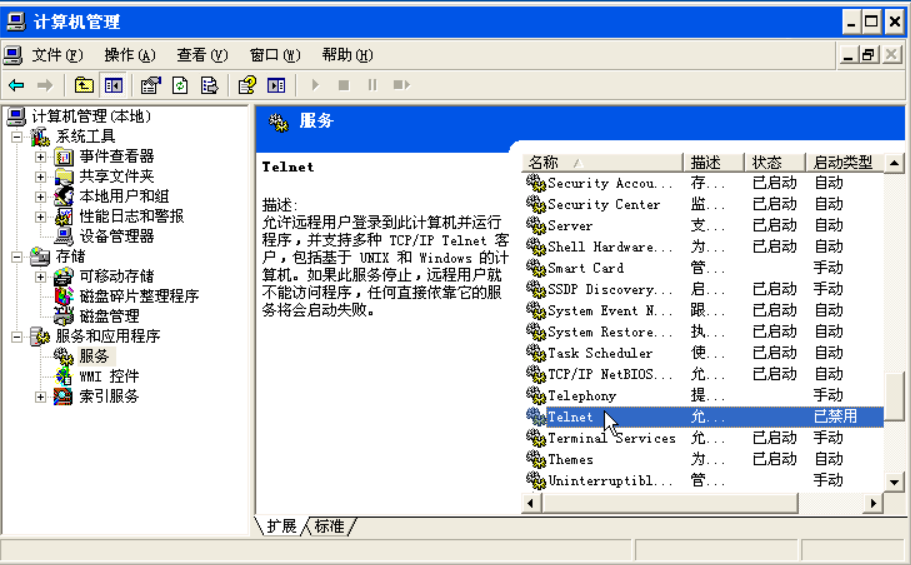Click the action pane toolbar icon next to Help

pos(276,85)
